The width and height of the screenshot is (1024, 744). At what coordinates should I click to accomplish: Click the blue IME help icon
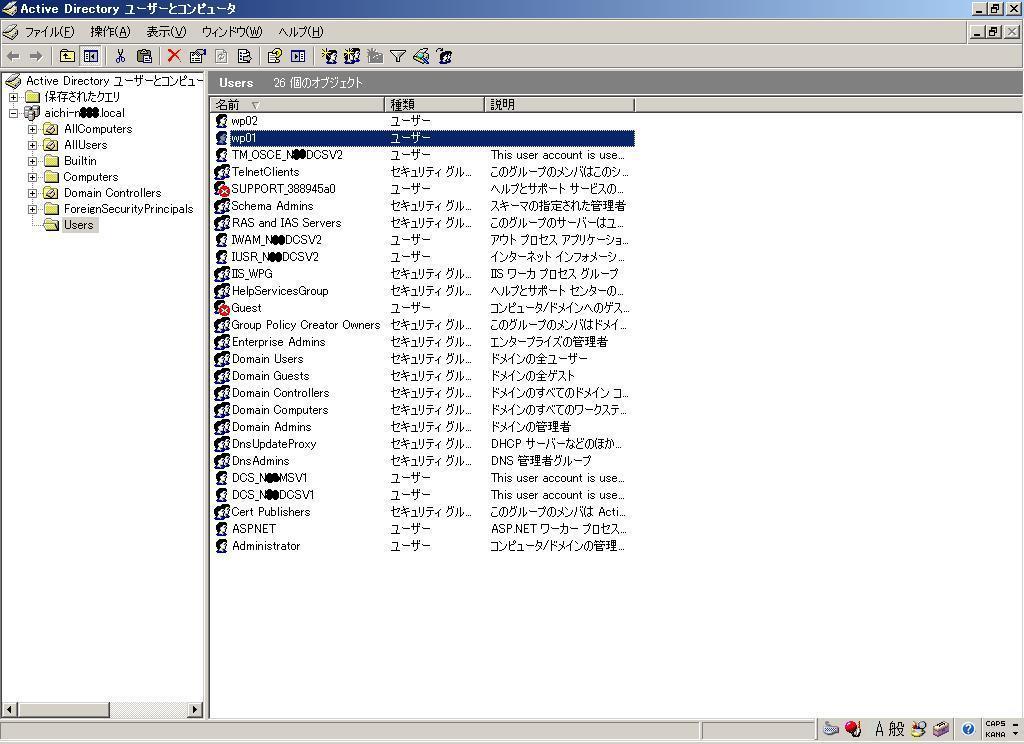[x=968, y=728]
